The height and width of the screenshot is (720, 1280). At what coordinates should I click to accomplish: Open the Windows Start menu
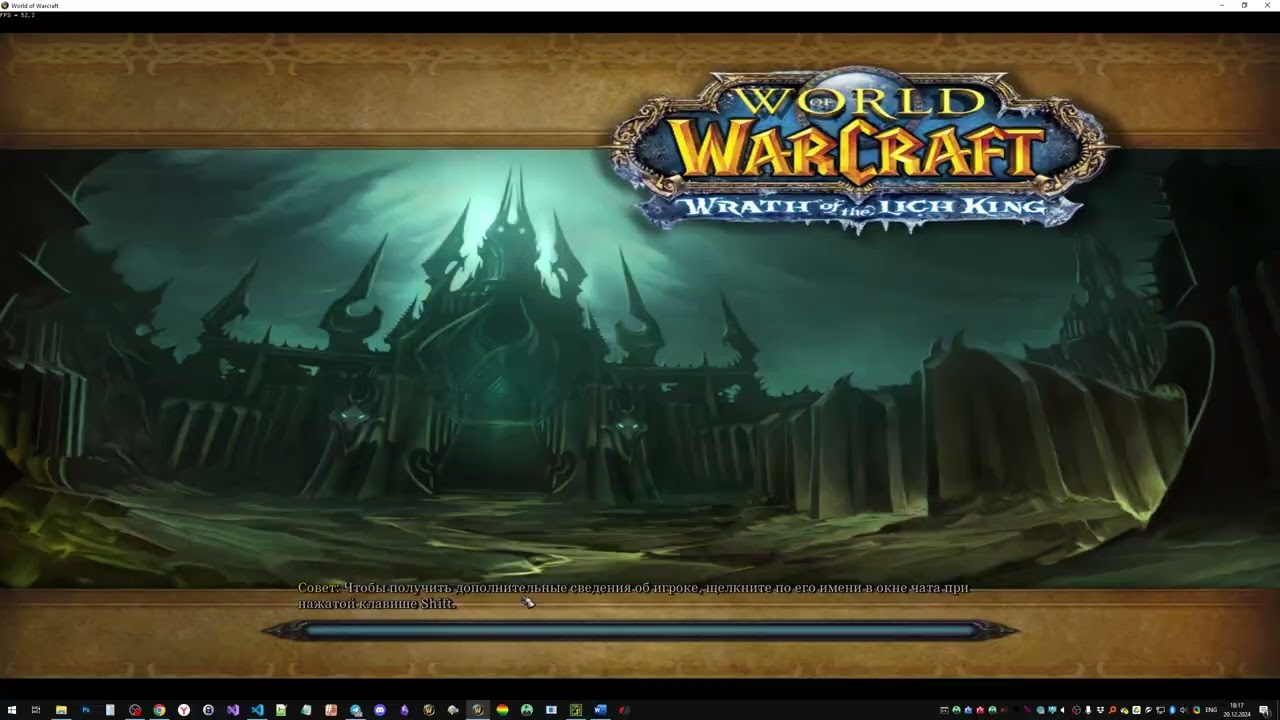click(12, 710)
